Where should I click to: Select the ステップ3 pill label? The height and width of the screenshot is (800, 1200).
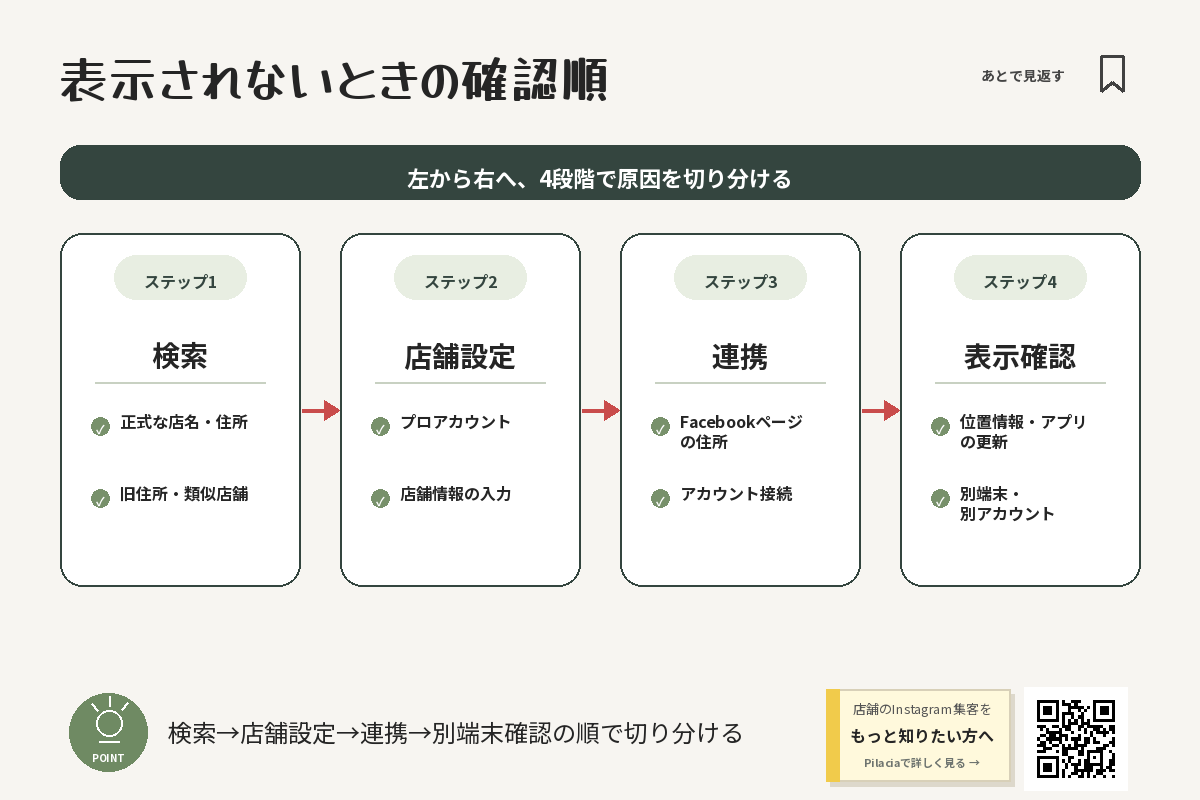click(x=740, y=278)
